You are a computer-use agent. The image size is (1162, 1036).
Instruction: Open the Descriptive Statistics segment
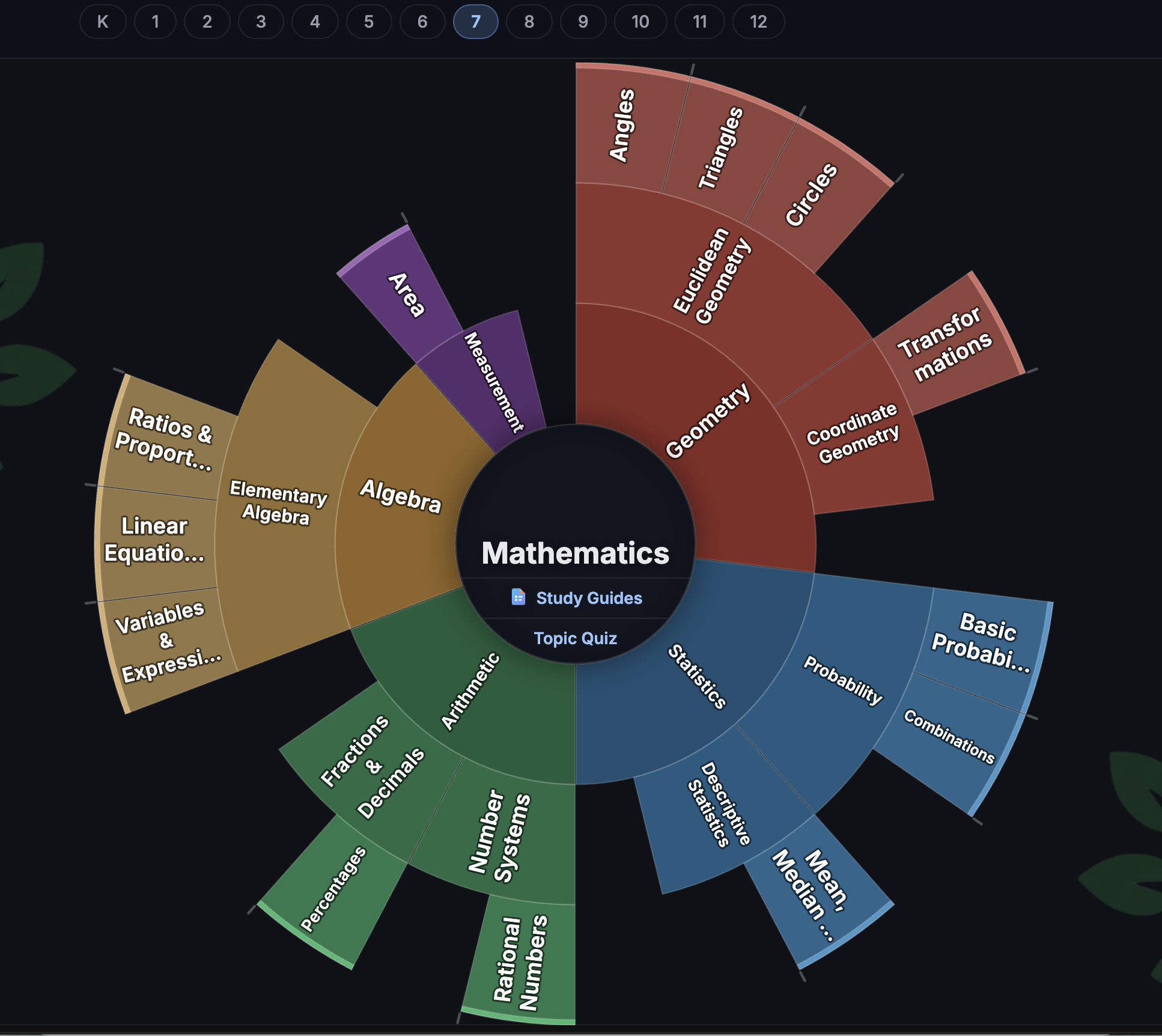[719, 805]
